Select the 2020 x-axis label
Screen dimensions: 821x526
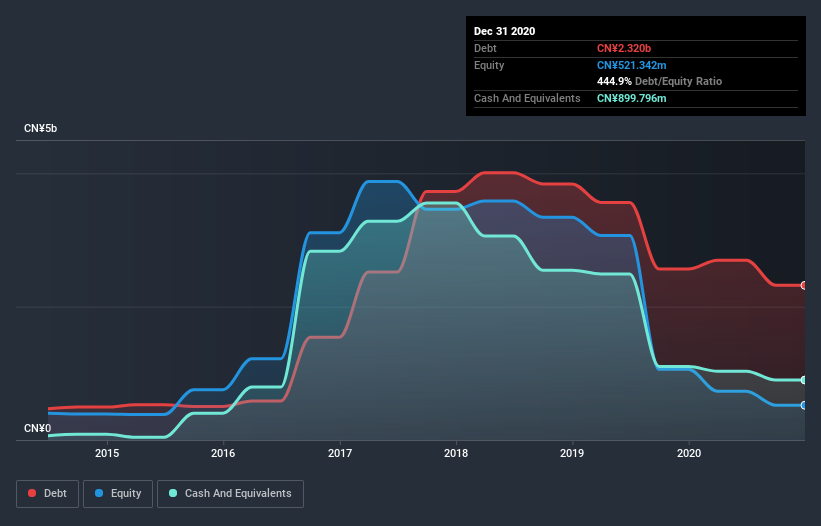coord(689,453)
